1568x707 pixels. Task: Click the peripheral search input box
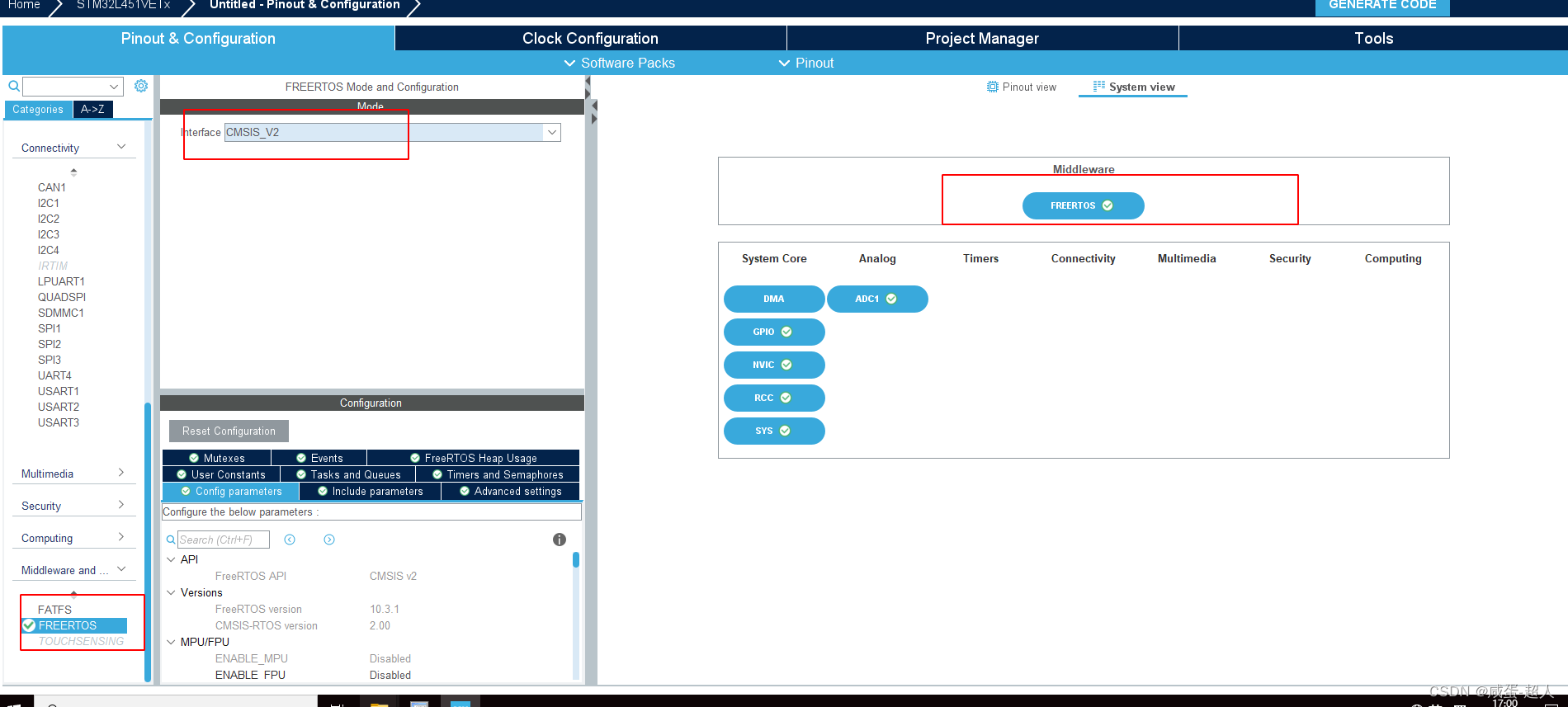[66, 86]
